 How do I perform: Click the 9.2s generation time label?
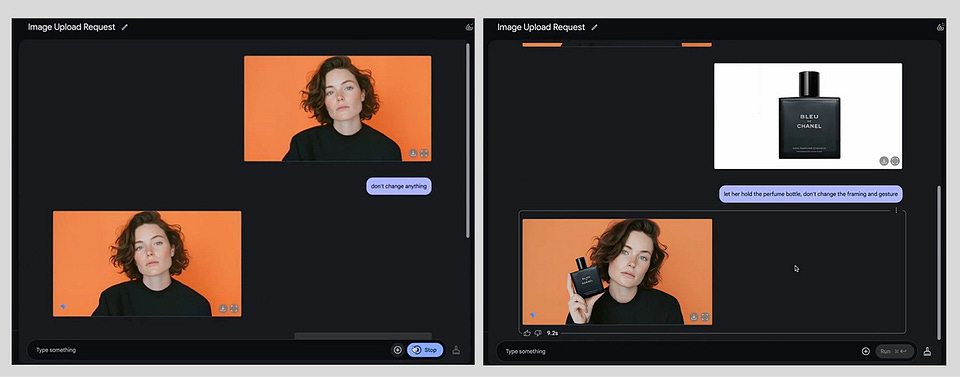(552, 333)
